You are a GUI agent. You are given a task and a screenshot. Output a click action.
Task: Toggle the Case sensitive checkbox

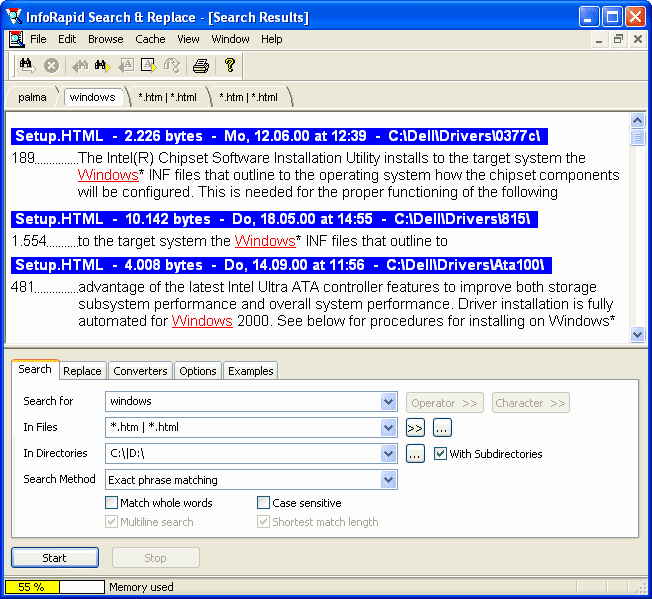(264, 503)
